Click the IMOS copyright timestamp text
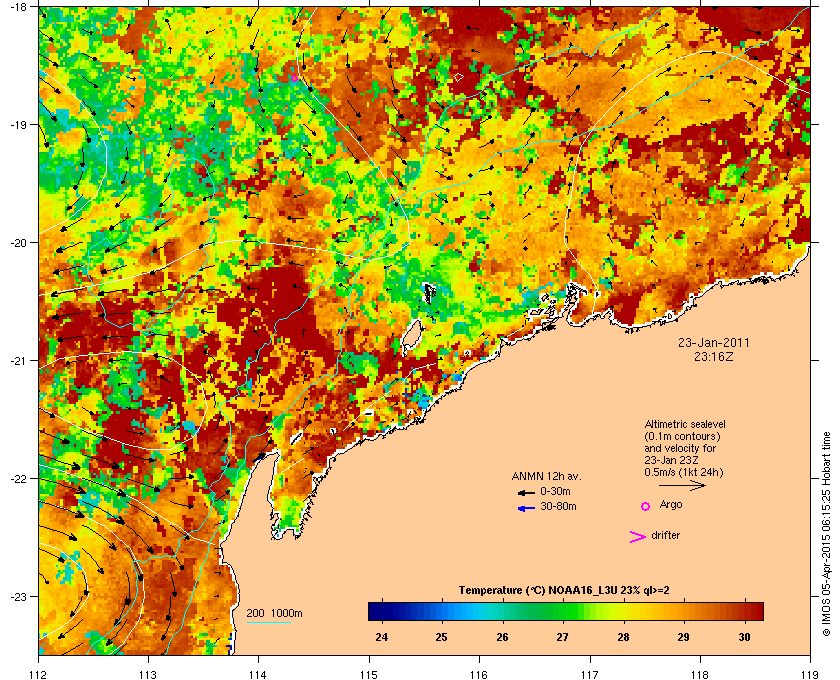Viewport: 840px width, 680px height. 826,535
